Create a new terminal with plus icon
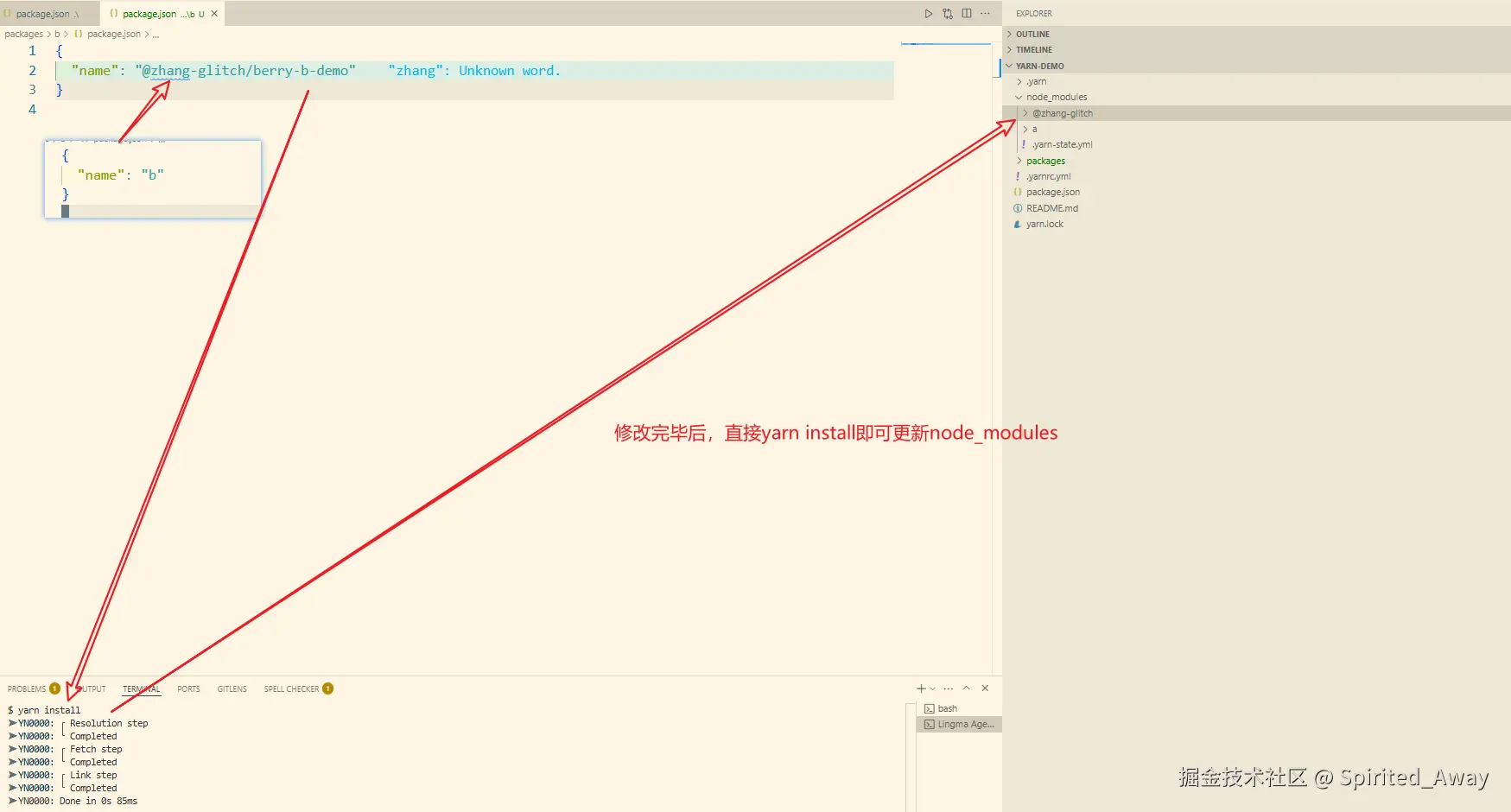The height and width of the screenshot is (812, 1511). 921,689
